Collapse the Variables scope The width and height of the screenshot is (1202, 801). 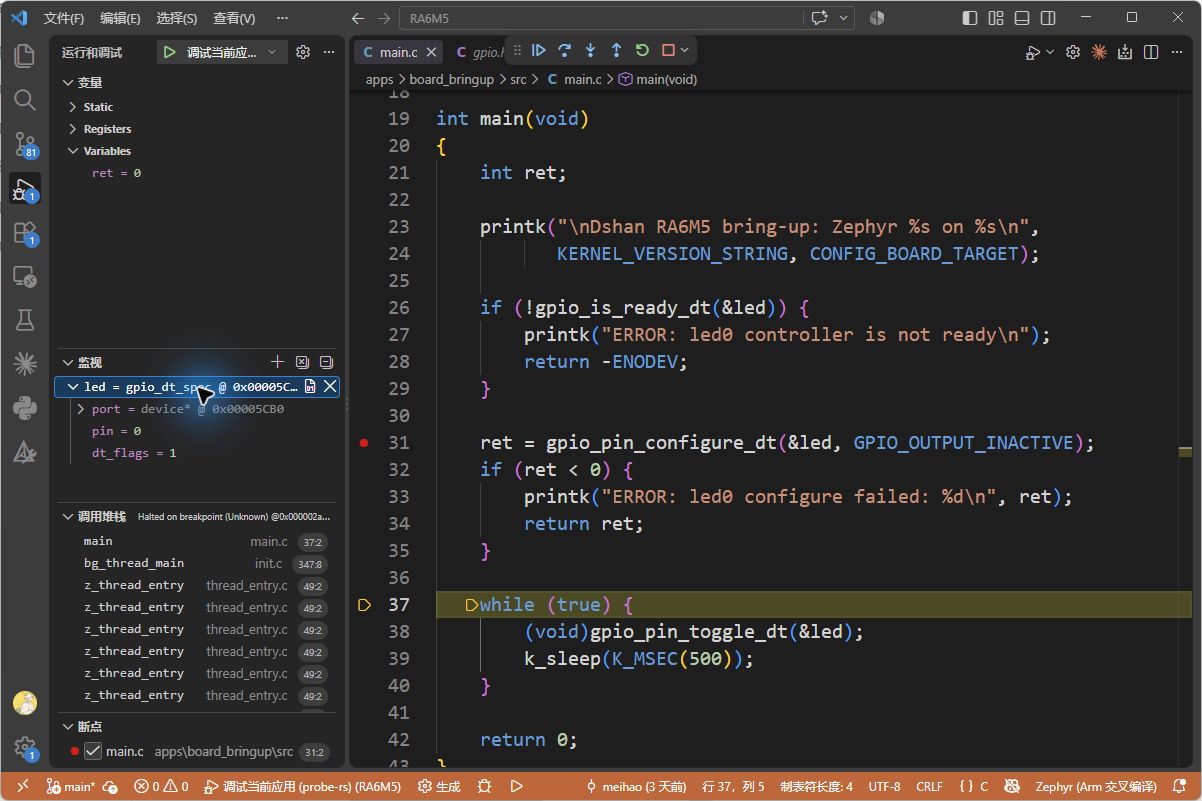tap(73, 151)
